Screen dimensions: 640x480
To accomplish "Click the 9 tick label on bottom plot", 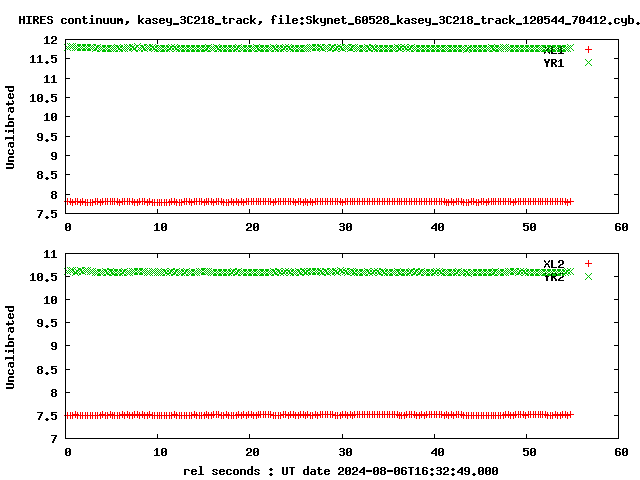I will tap(54, 346).
